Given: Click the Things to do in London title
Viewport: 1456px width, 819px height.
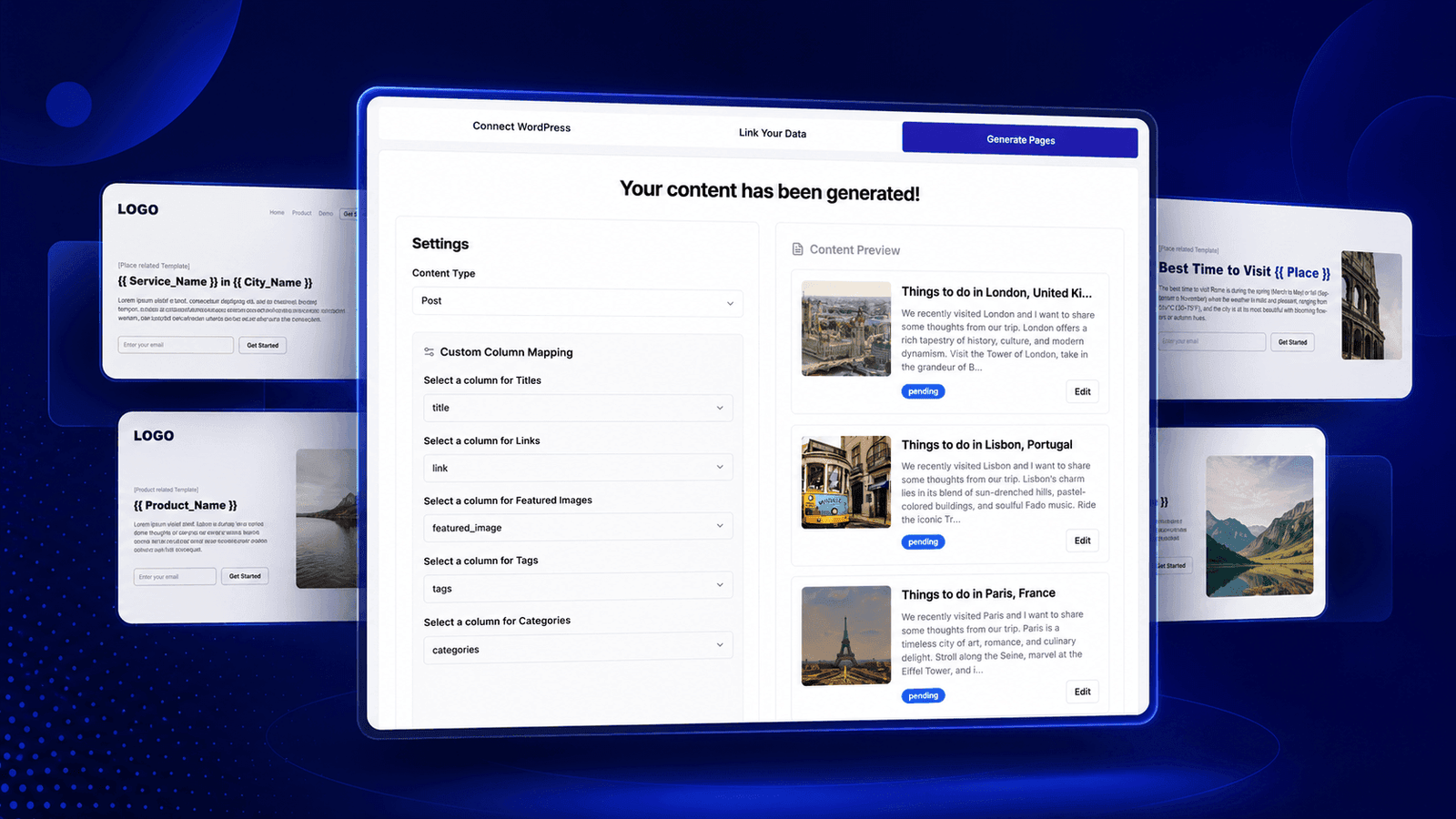Looking at the screenshot, I should (x=996, y=292).
